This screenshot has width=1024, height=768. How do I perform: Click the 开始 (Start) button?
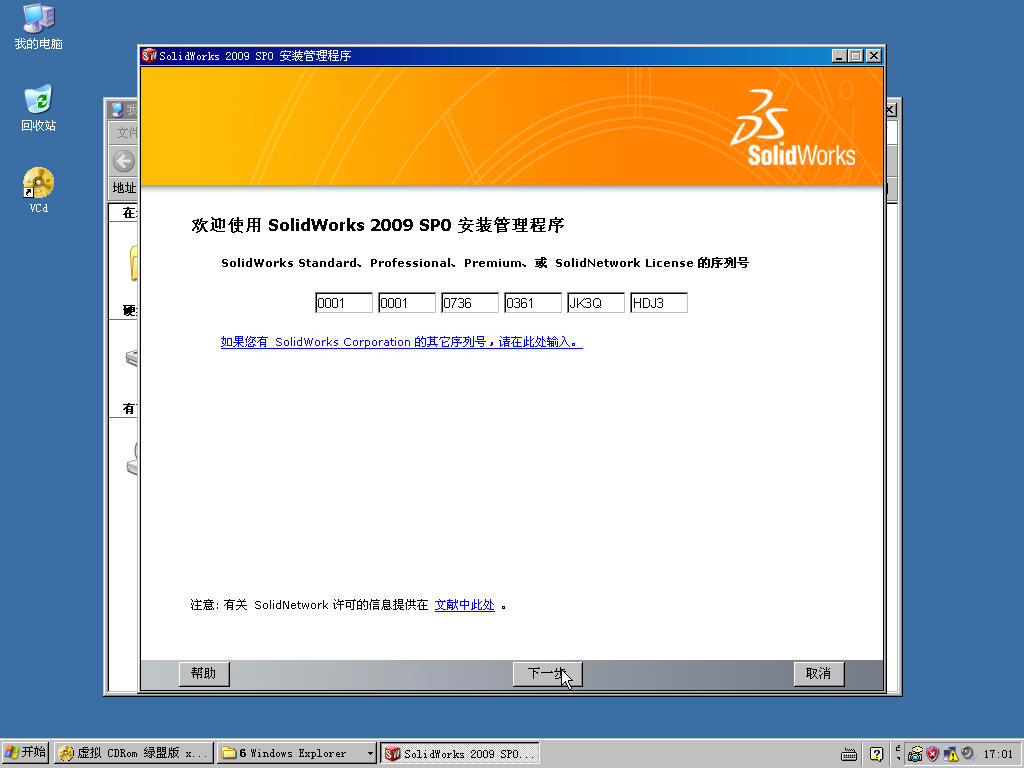tap(25, 753)
